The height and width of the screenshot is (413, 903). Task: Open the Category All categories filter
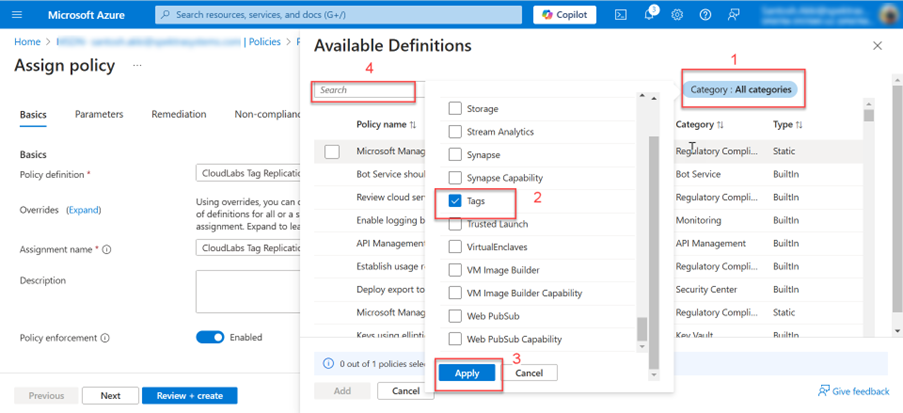point(740,90)
